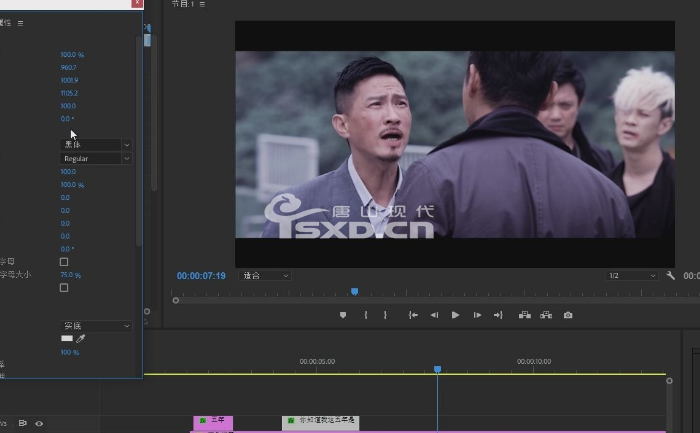This screenshot has width=700, height=433.
Task: Open the font family dropdown 黑体
Action: (x=96, y=145)
